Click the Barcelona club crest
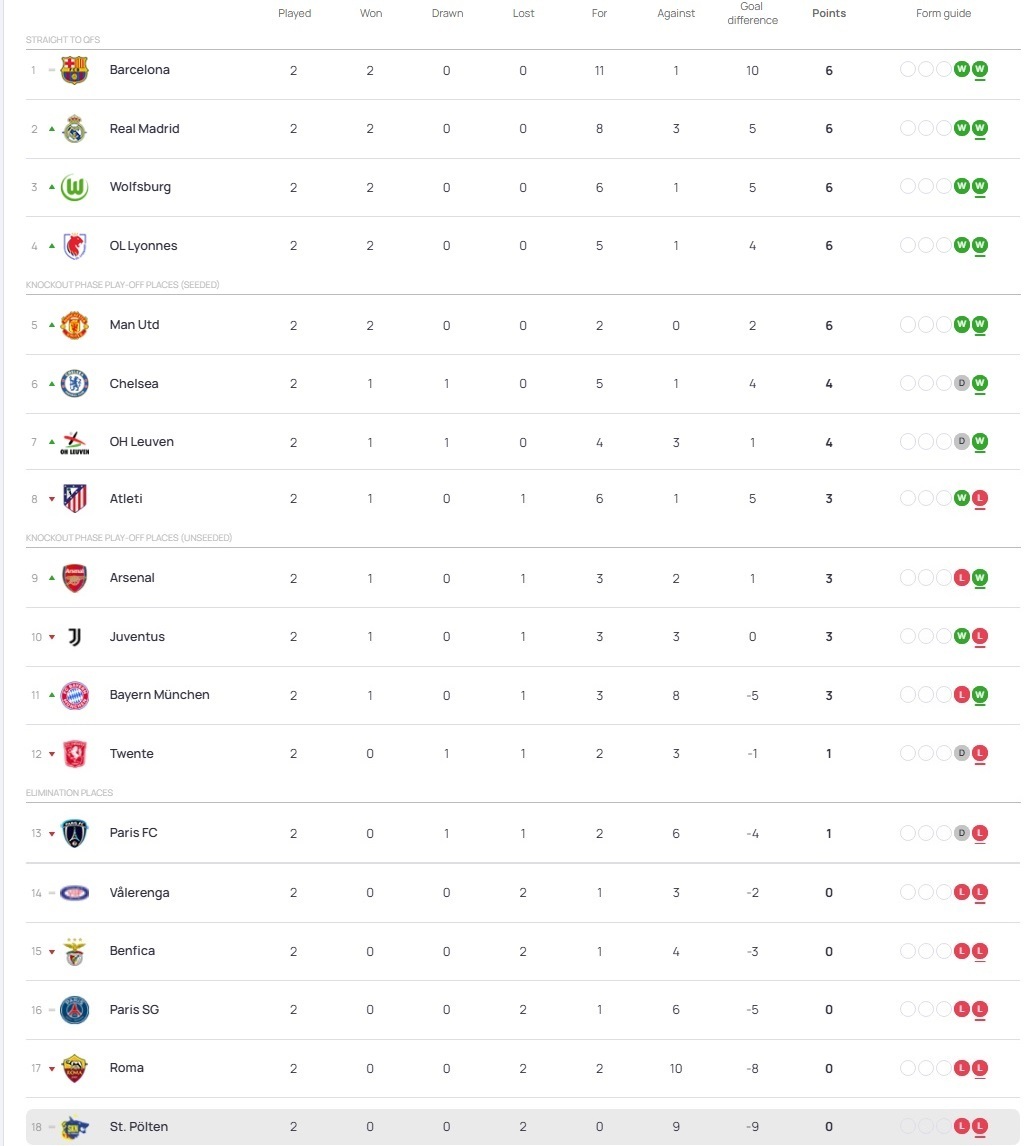The image size is (1024, 1146). pyautogui.click(x=74, y=70)
